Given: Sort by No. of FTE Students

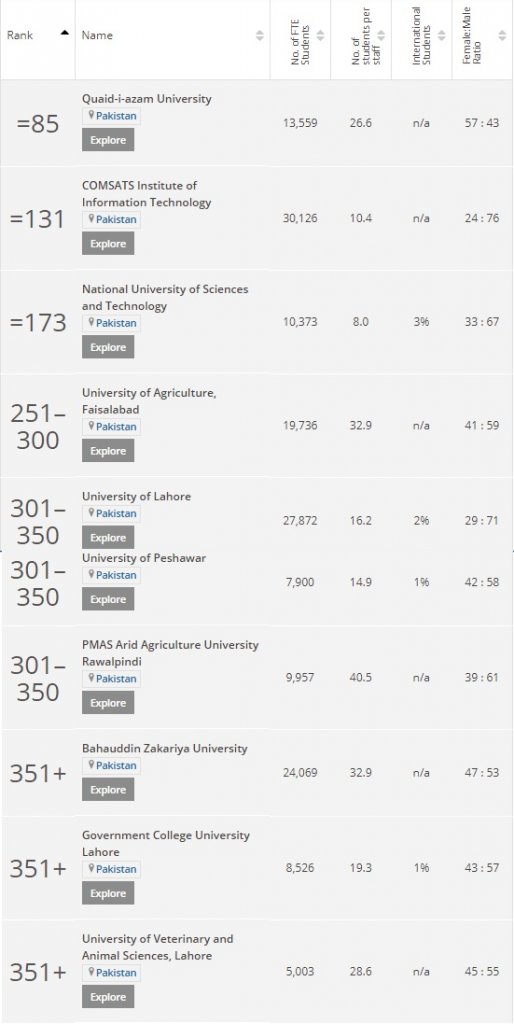Looking at the screenshot, I should (321, 35).
